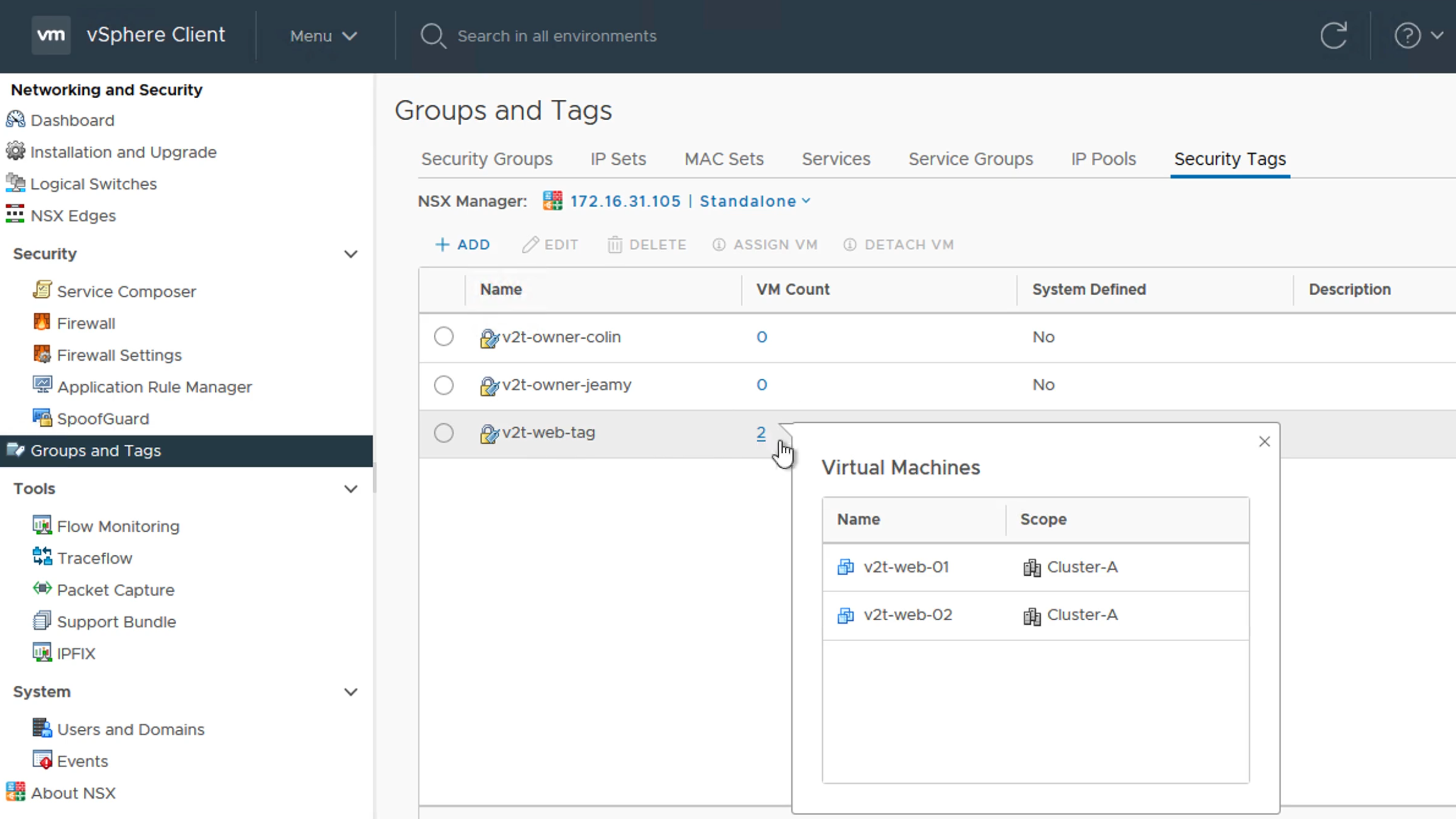
Task: Open VM count link for v2t-owner-colin
Action: [x=761, y=337]
